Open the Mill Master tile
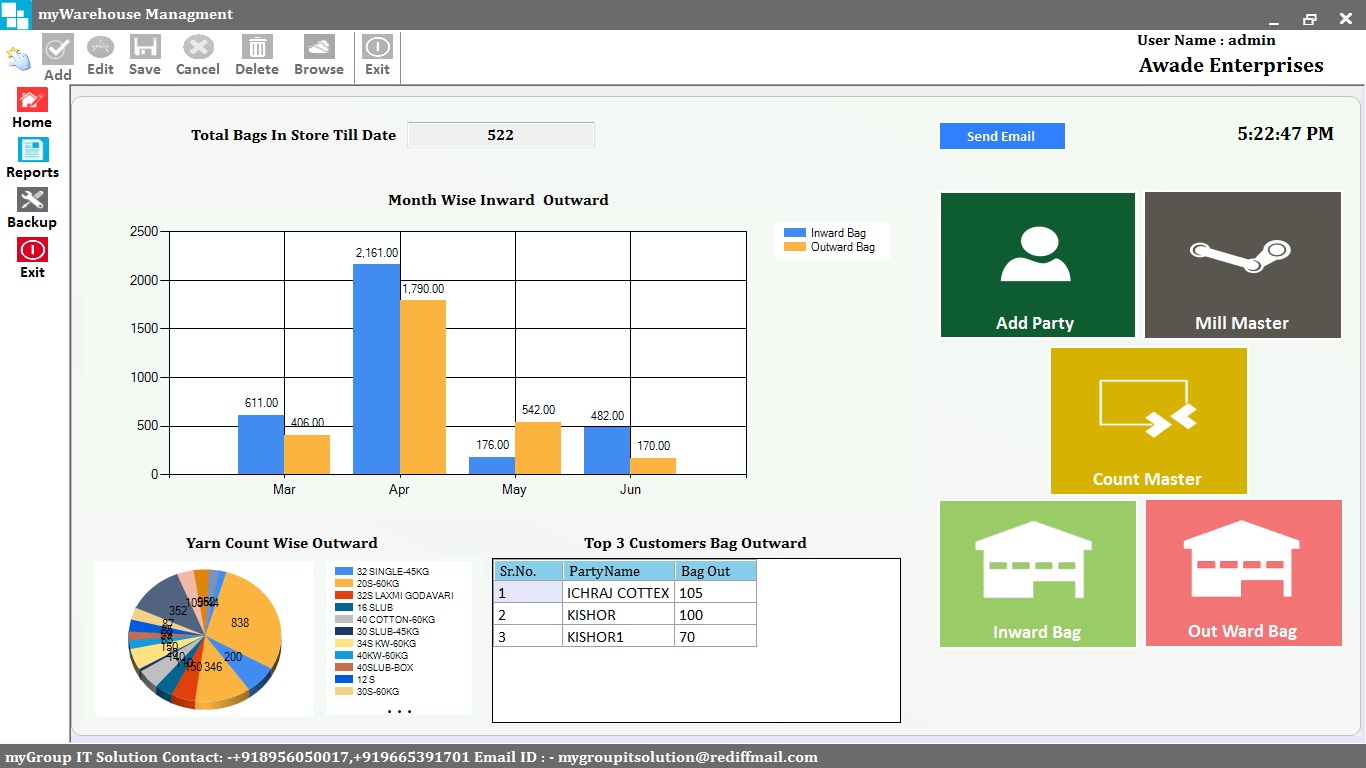The width and height of the screenshot is (1366, 768). pos(1242,265)
